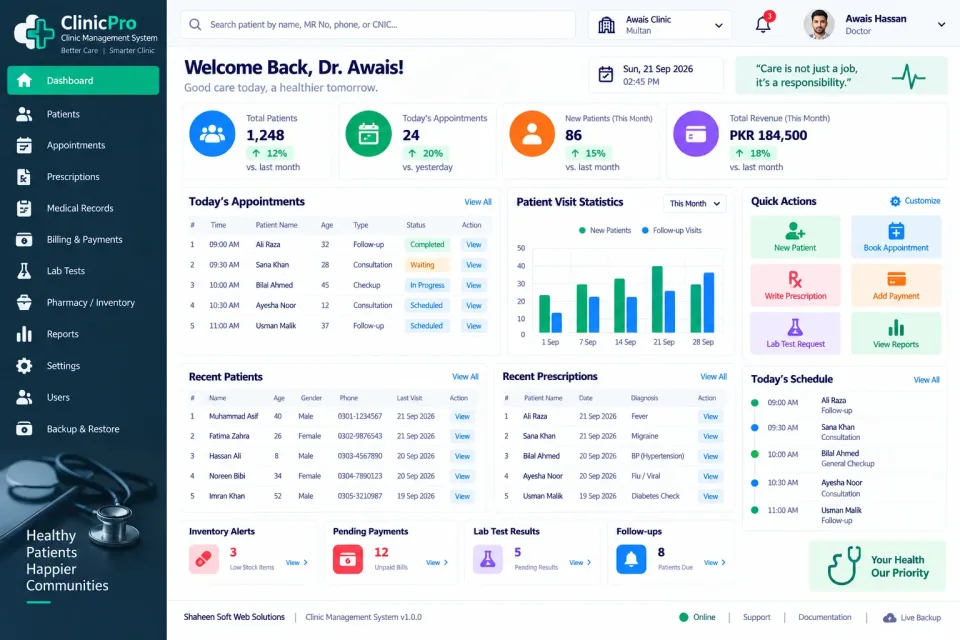960x640 pixels.
Task: Click the Lab Test Request quick action
Action: click(795, 334)
